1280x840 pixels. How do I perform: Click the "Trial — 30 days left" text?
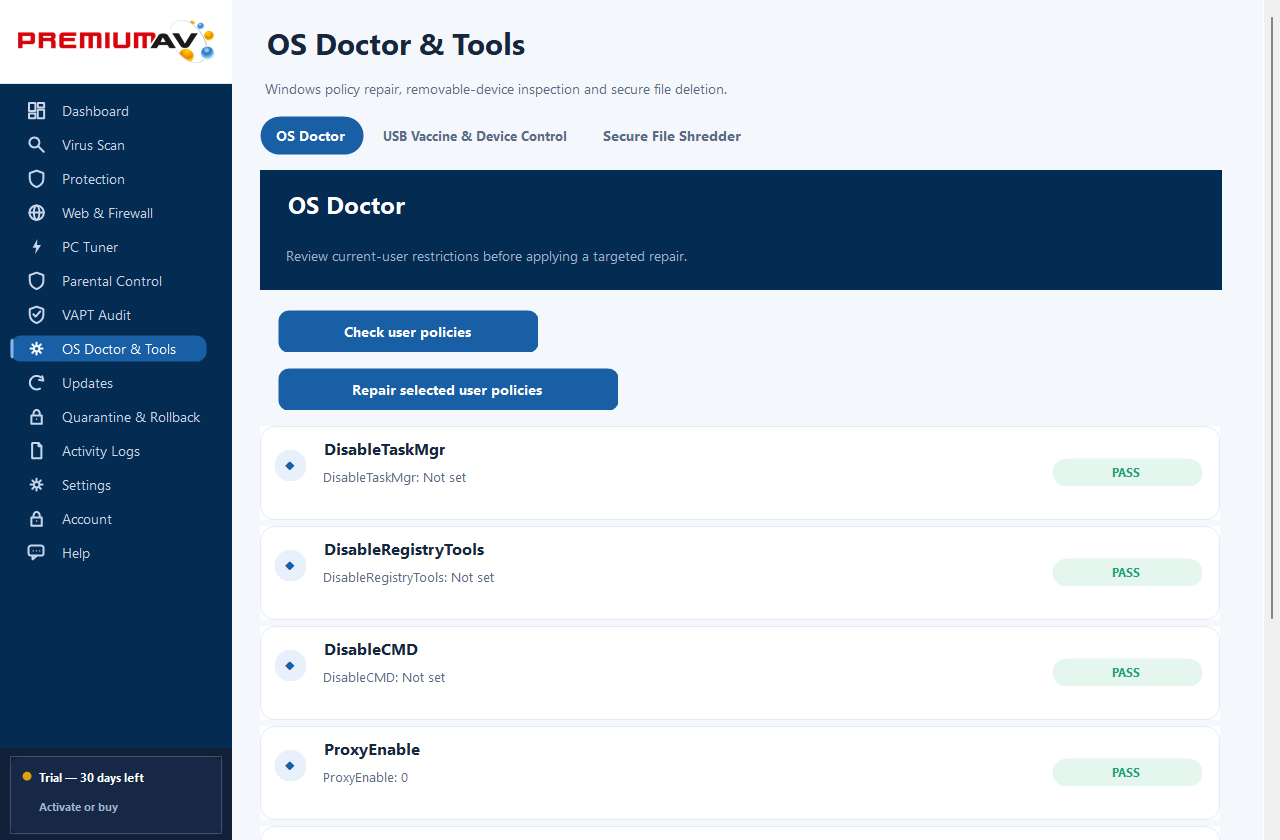(x=92, y=778)
